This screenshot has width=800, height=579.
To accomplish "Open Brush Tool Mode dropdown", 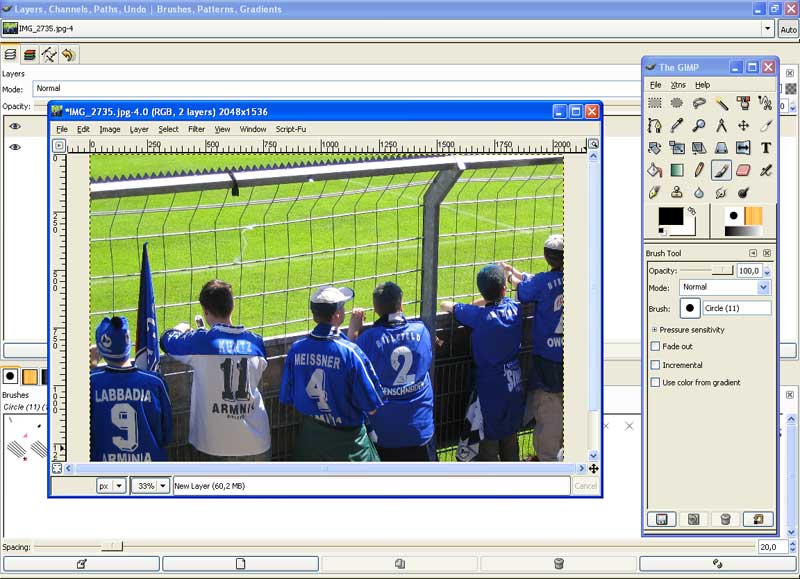I will [725, 287].
